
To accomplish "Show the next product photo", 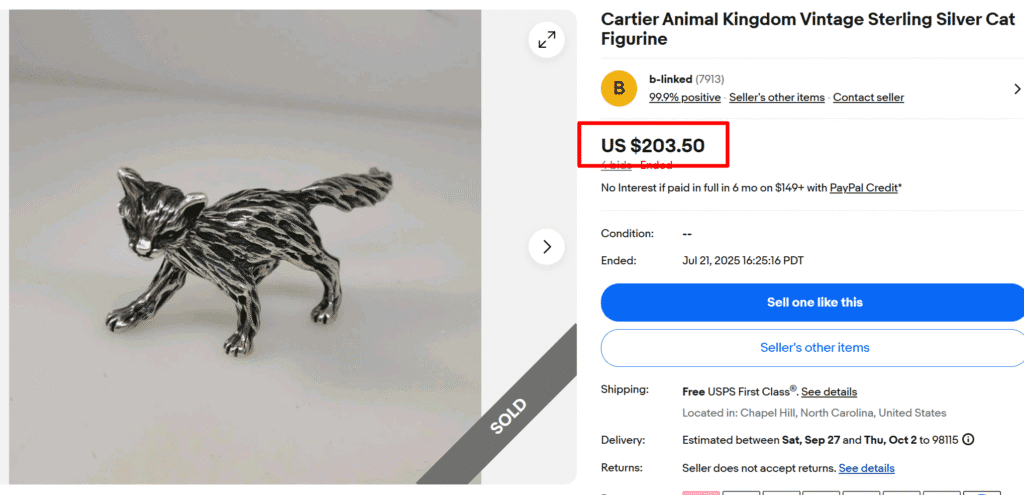I will click(x=547, y=246).
